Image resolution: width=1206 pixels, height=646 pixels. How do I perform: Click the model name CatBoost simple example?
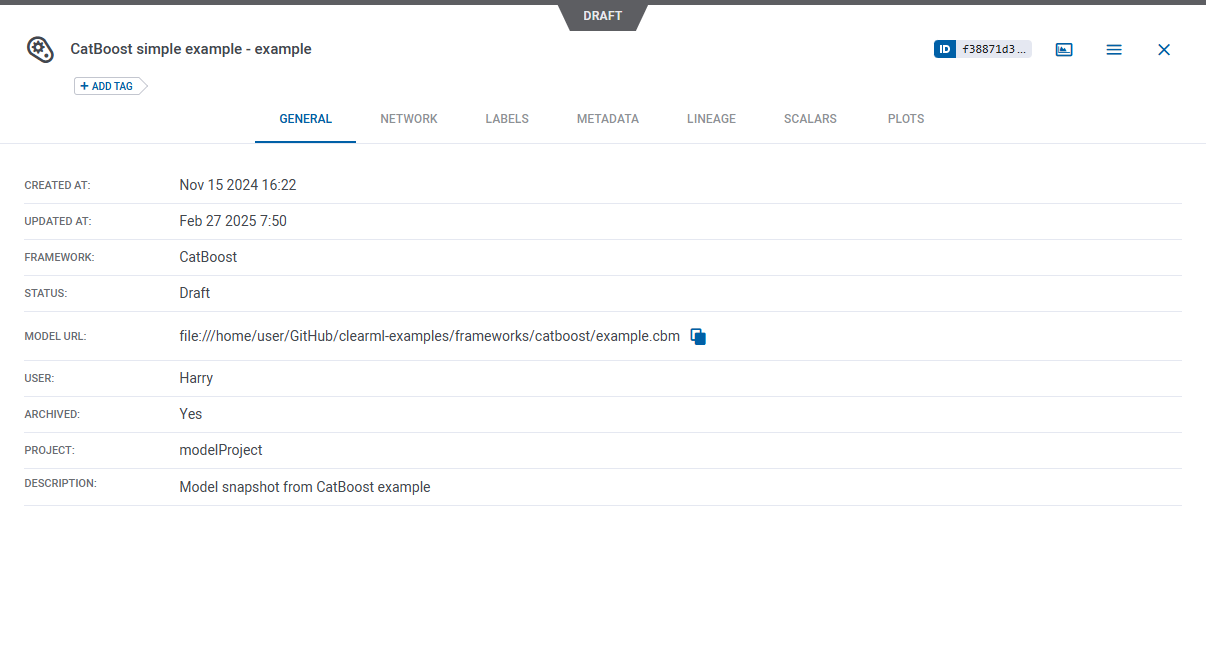pos(191,49)
